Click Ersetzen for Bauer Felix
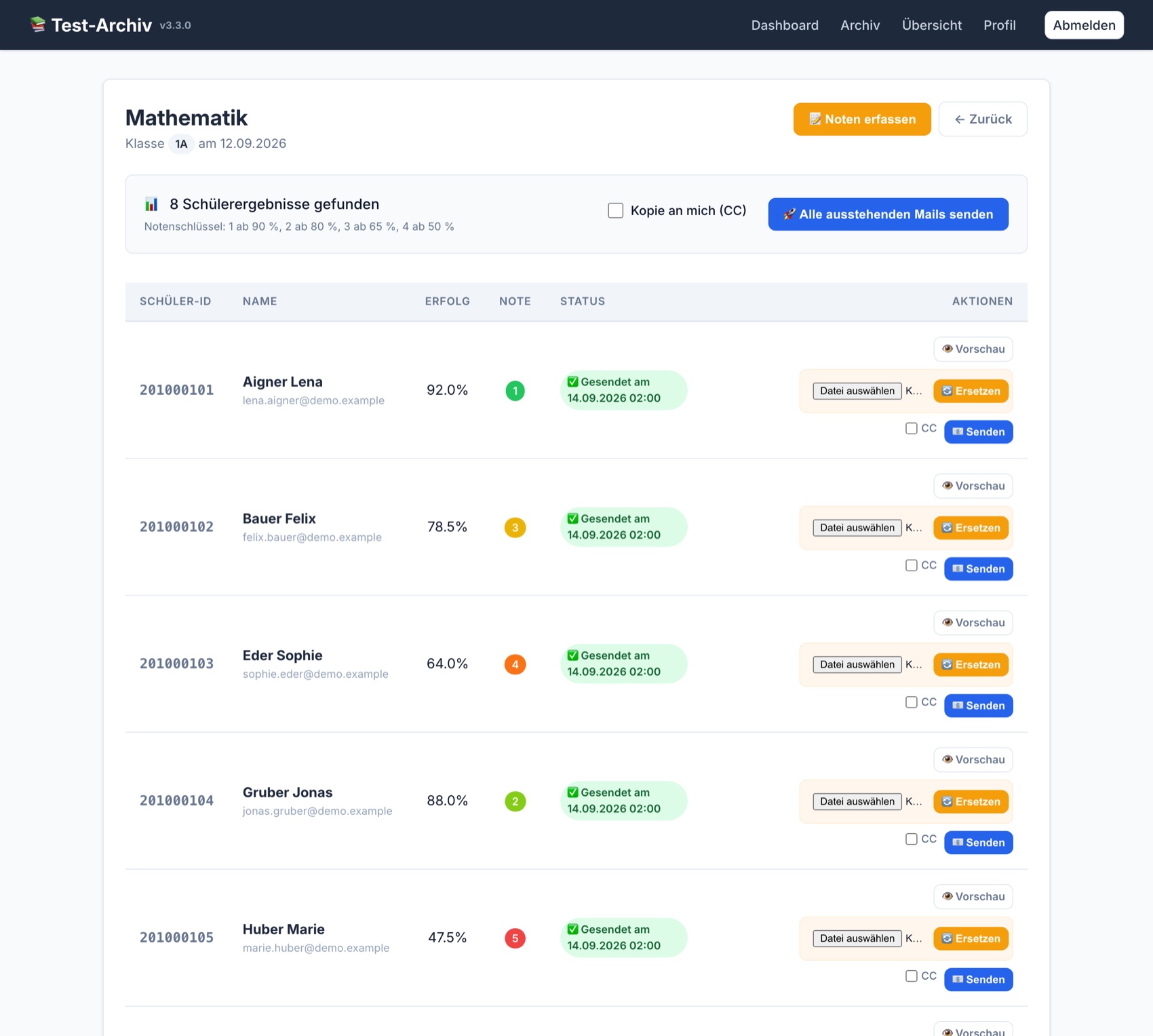1153x1036 pixels. pos(971,528)
